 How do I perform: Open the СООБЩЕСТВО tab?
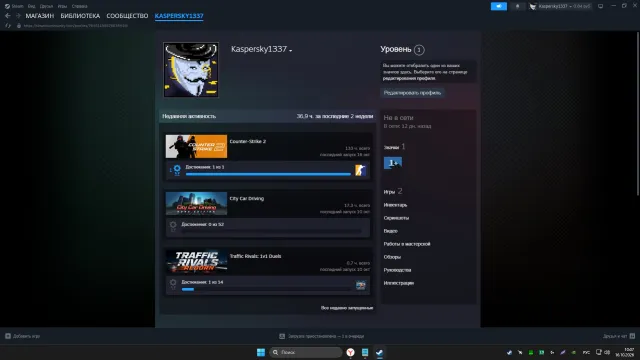(x=127, y=16)
